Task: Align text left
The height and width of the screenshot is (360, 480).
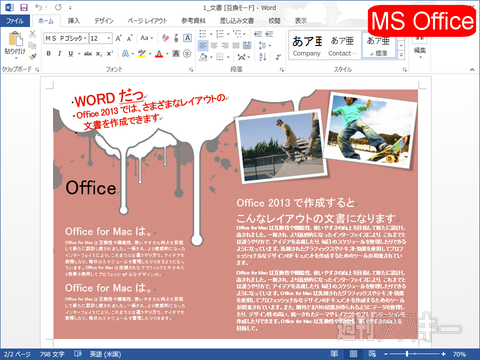Action: pyautogui.click(x=203, y=45)
